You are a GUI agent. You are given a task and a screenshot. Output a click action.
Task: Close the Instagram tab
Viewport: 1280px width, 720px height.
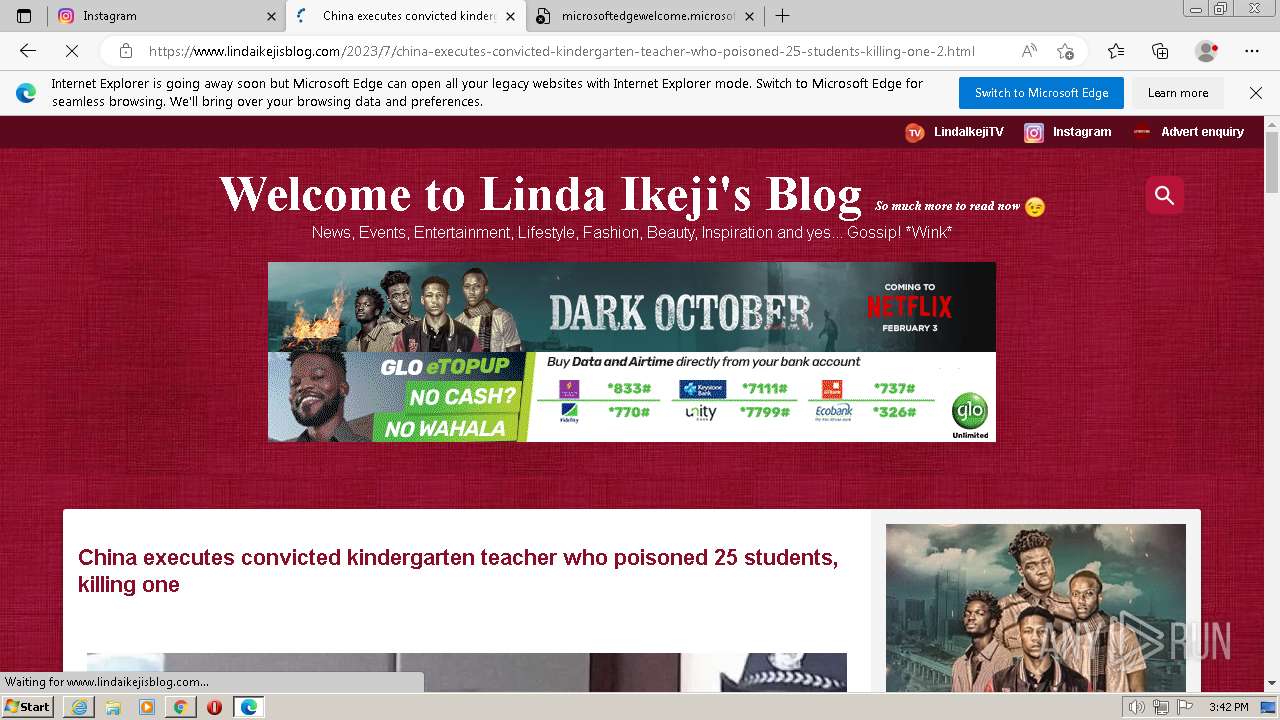[x=271, y=16]
